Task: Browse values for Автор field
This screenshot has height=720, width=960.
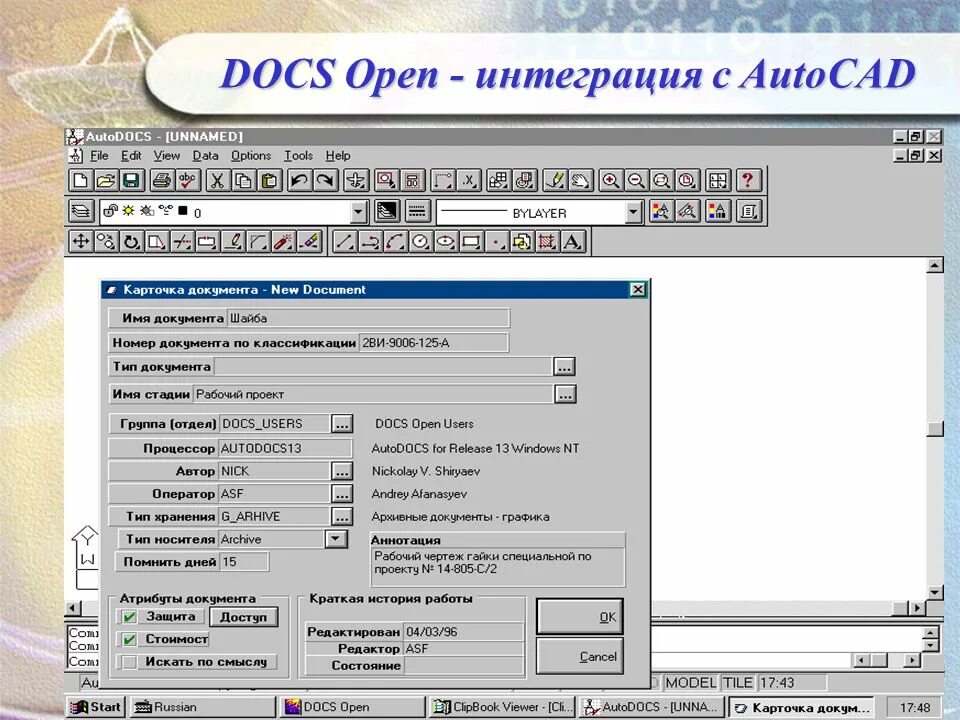Action: coord(342,471)
